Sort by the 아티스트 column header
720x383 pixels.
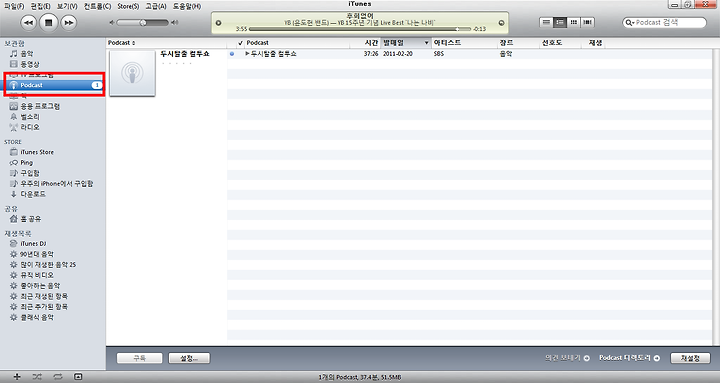click(x=447, y=43)
